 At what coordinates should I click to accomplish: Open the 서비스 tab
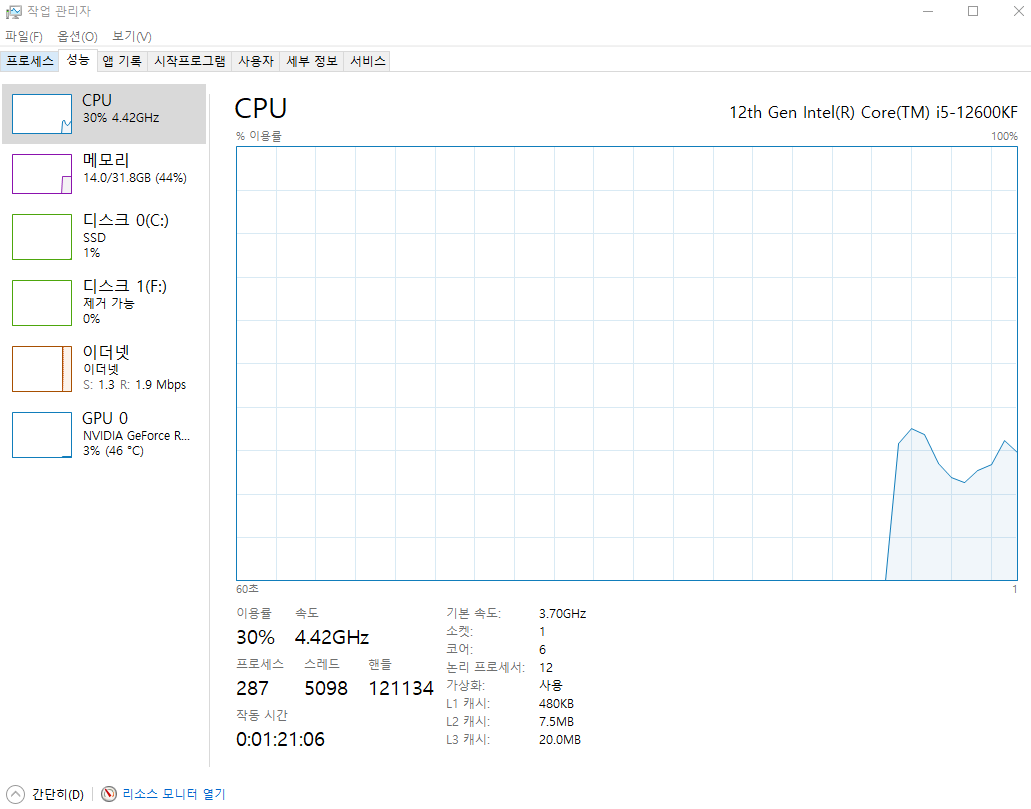(368, 61)
